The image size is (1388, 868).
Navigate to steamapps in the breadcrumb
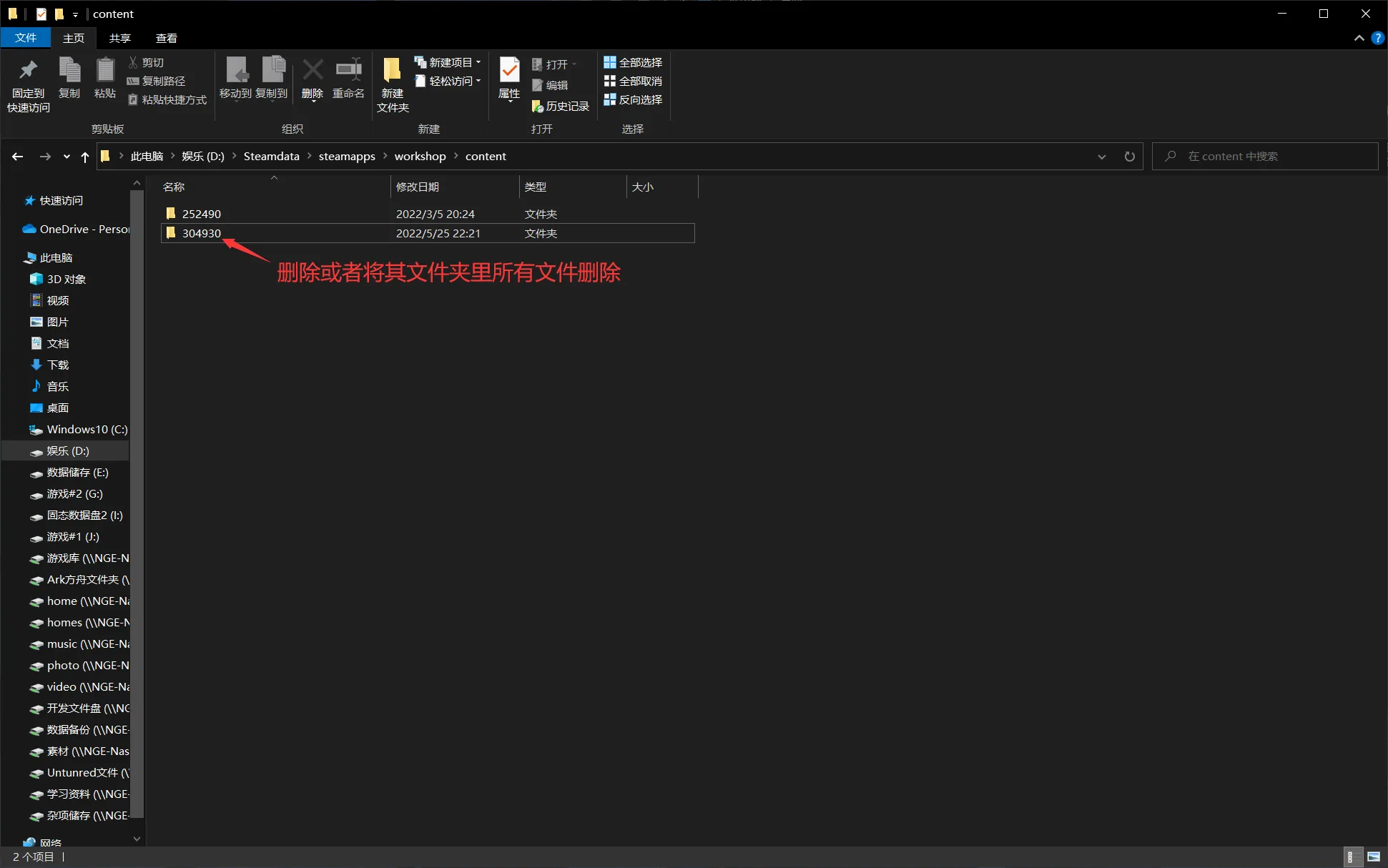(347, 156)
